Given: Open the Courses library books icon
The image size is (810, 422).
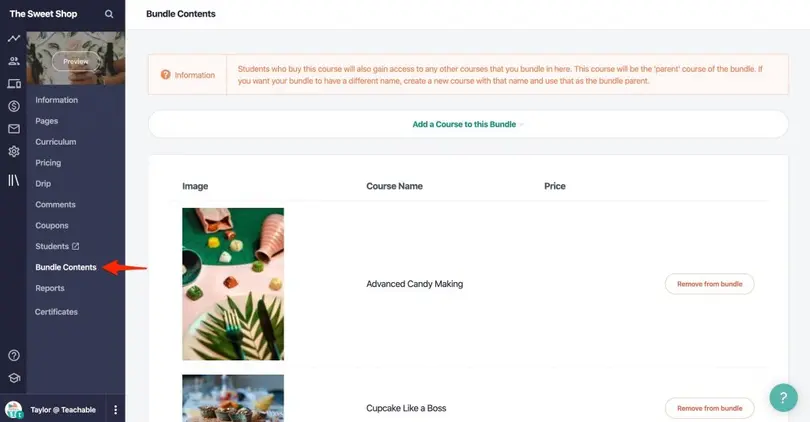Looking at the screenshot, I should (x=14, y=181).
